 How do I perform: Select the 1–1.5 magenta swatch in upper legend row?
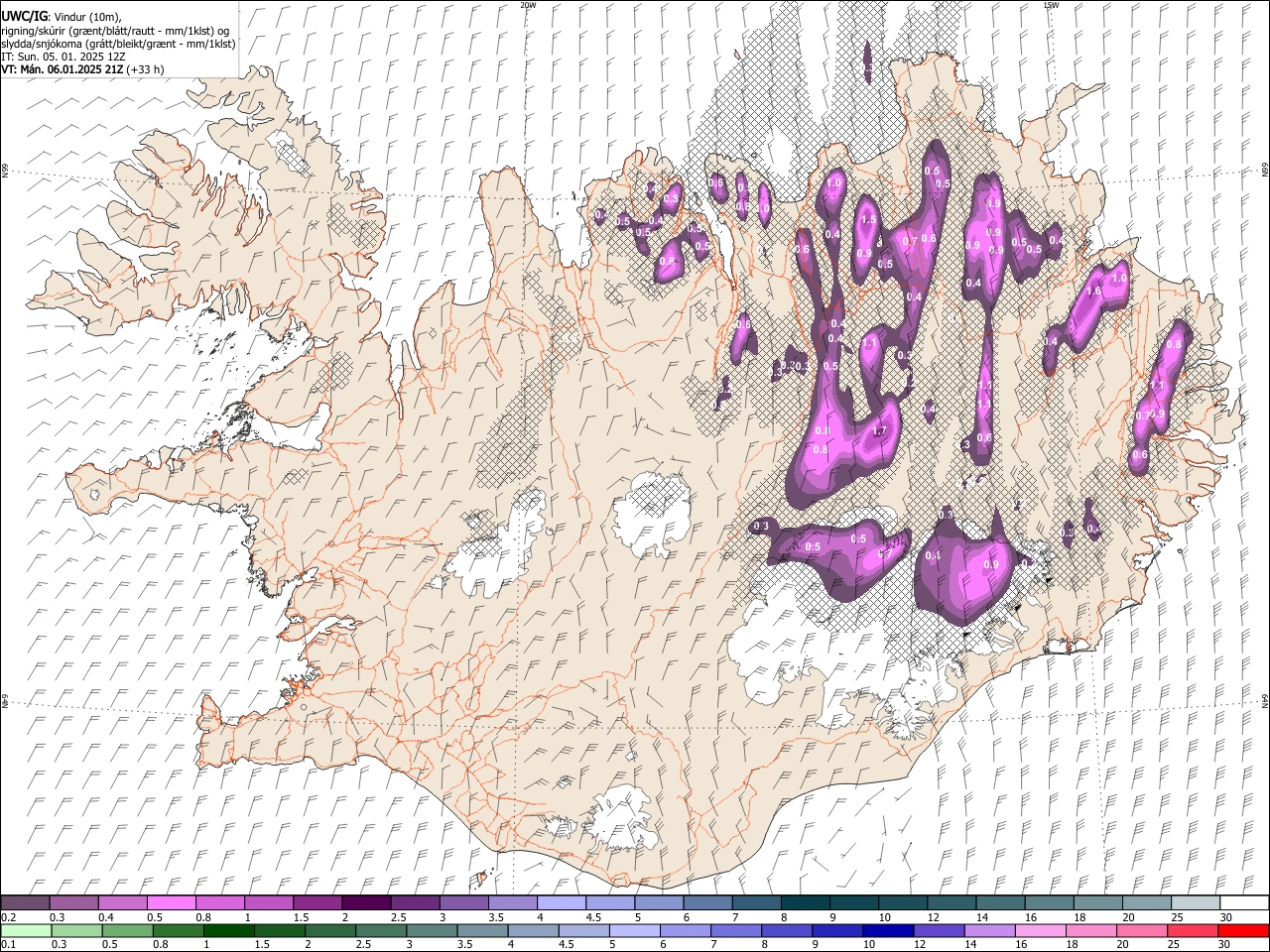point(269,903)
